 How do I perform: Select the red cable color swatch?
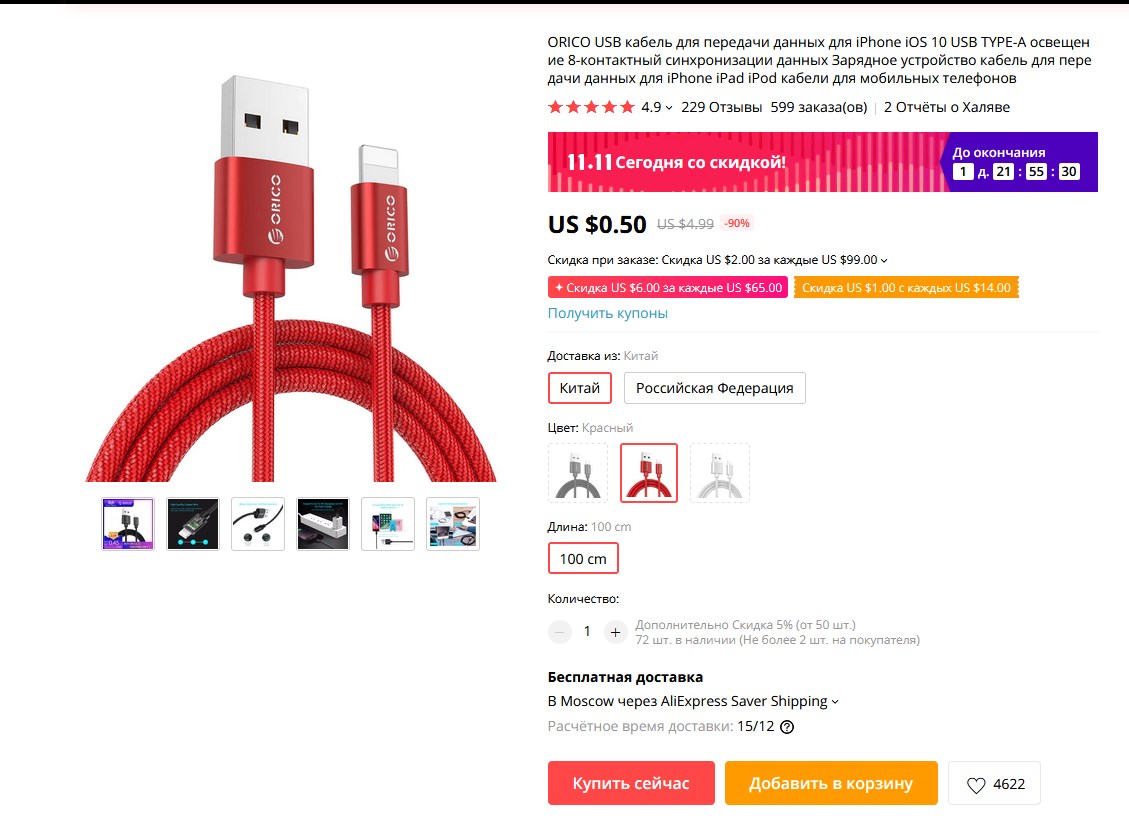click(649, 473)
